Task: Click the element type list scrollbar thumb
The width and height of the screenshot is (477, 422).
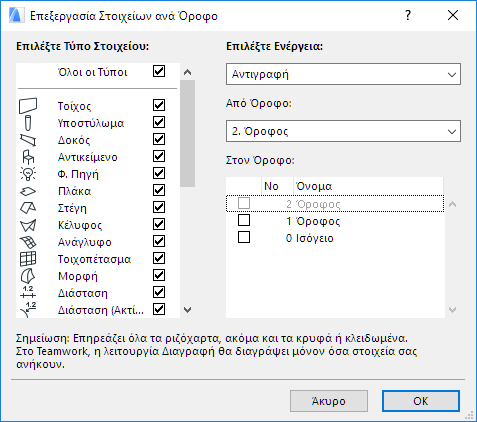Action: [x=188, y=133]
